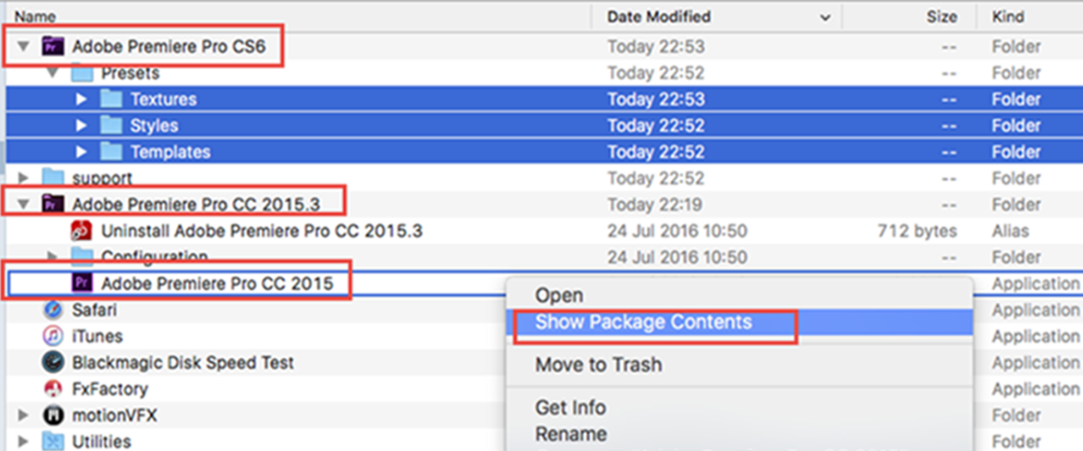Collapse the Presets folder triangle
The width and height of the screenshot is (1083, 451).
click(x=54, y=73)
